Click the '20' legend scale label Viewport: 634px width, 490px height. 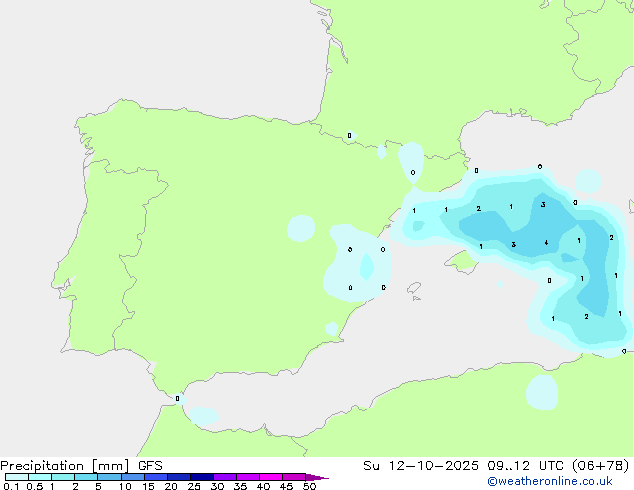point(171,486)
